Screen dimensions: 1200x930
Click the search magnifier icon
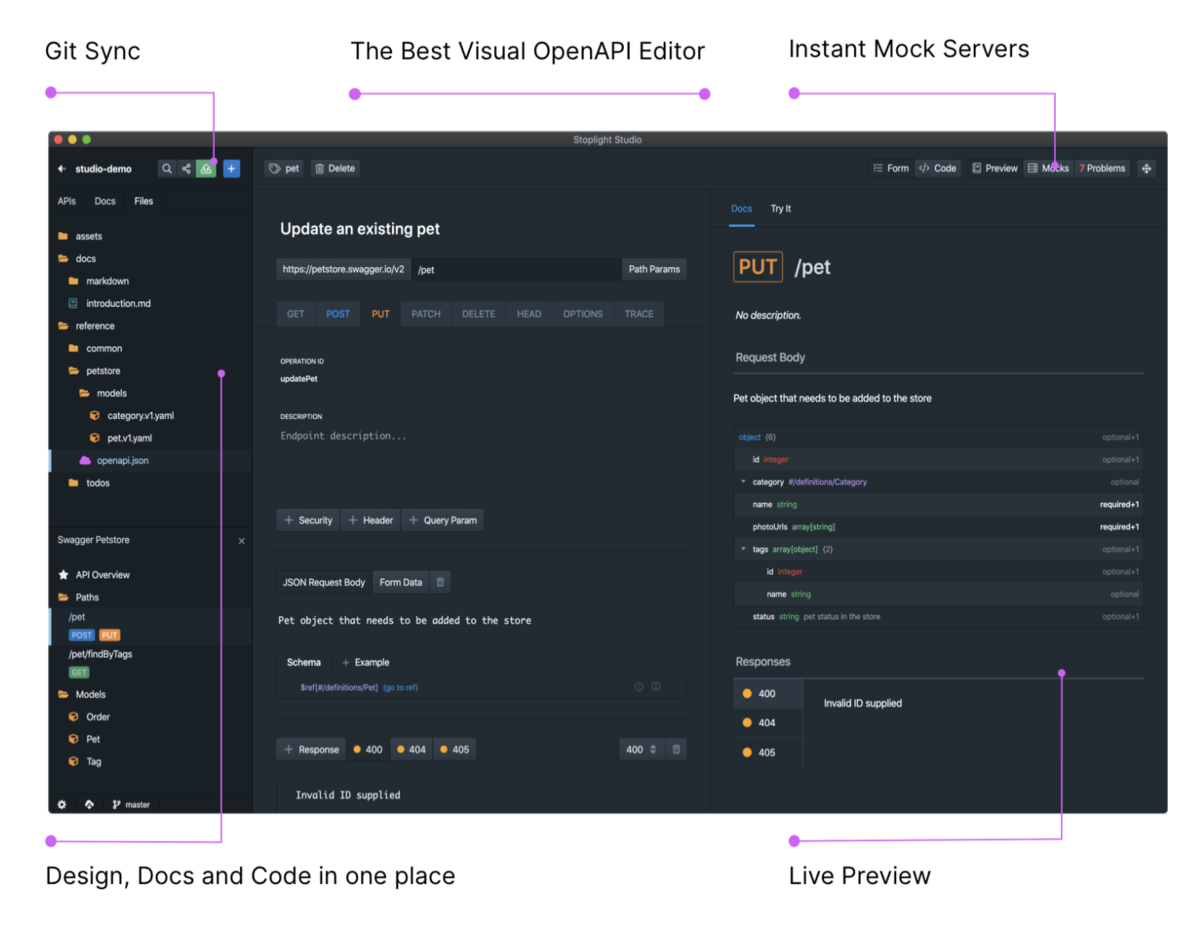coord(167,169)
